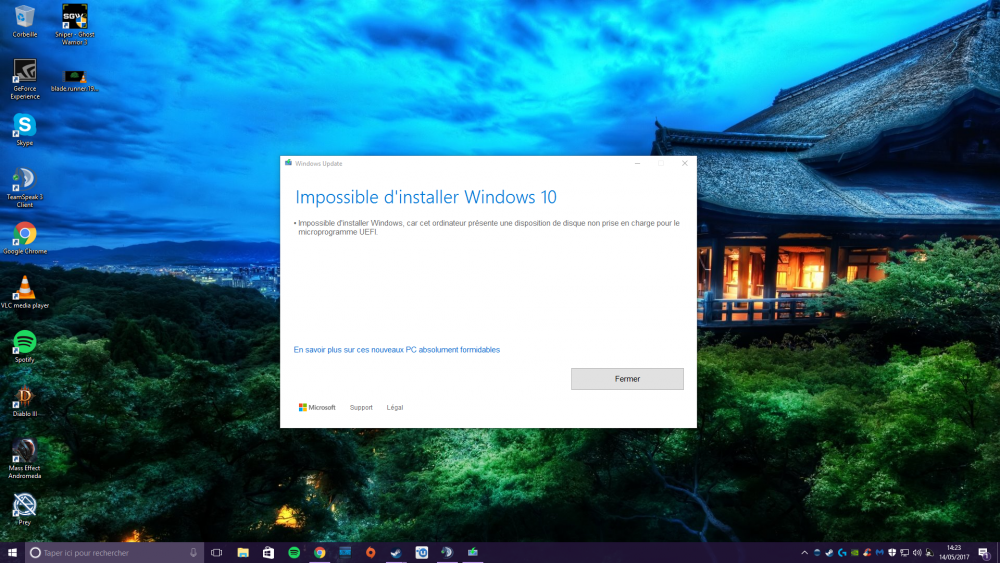Screen dimensions: 1000x563
Task: Open the Légal link in dialog footer
Action: (x=395, y=407)
